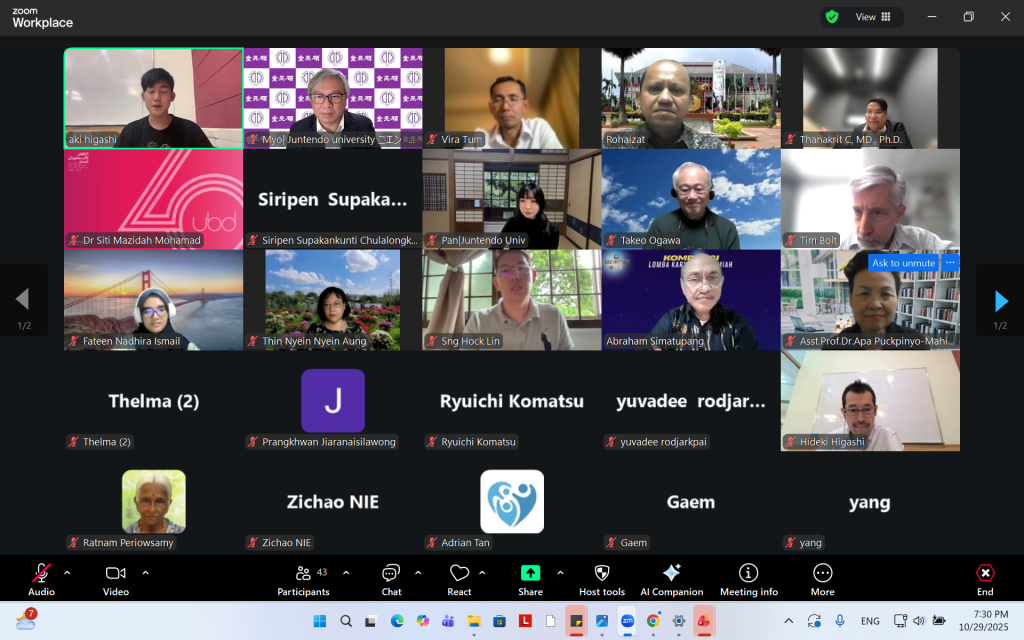Open the View layout menu
Viewport: 1024px width, 640px height.
pyautogui.click(x=872, y=17)
